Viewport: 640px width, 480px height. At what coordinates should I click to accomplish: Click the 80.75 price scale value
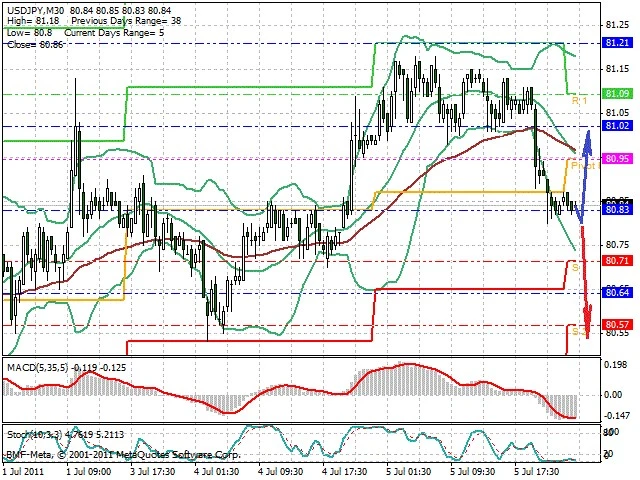pyautogui.click(x=618, y=245)
